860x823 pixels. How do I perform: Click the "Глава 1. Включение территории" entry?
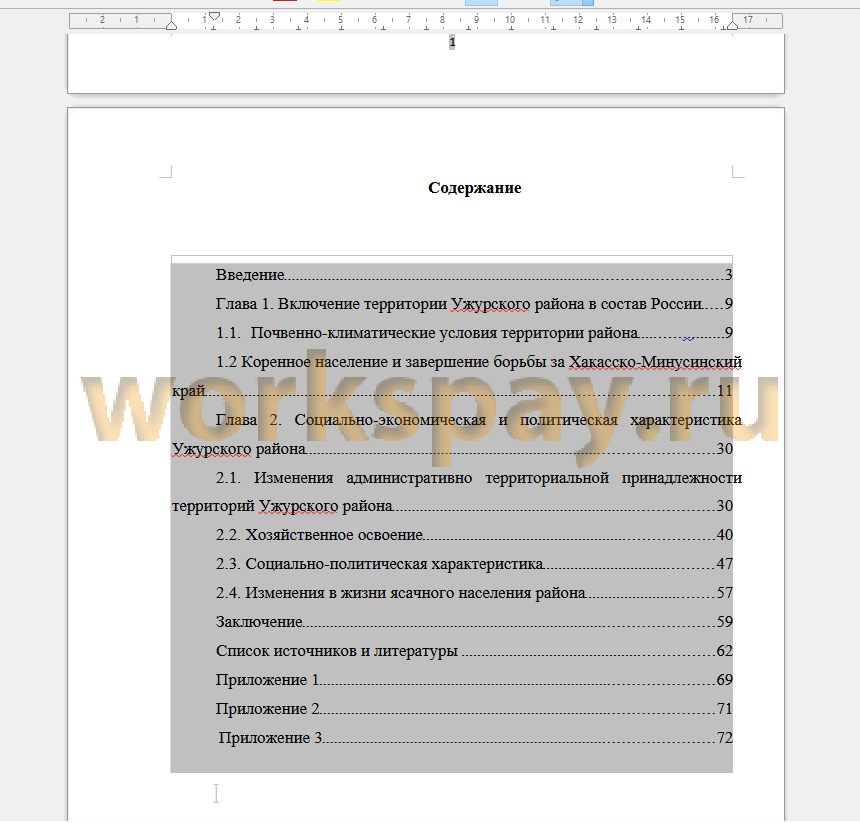click(x=474, y=304)
